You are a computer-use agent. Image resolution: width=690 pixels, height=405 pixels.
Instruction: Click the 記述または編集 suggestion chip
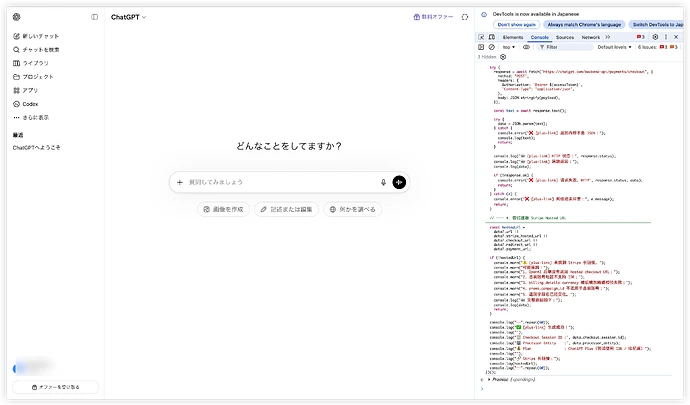point(286,210)
